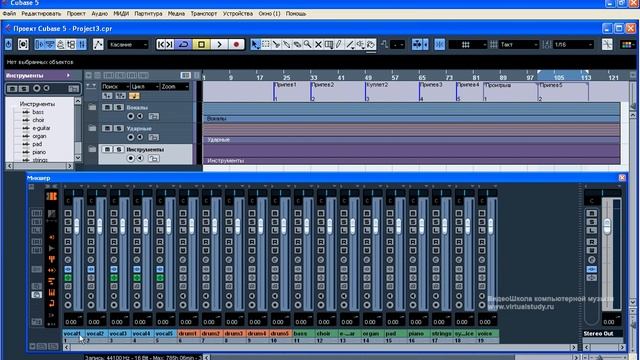The width and height of the screenshot is (640, 360).
Task: Select the piano instrument in tree
Action: coord(39,152)
